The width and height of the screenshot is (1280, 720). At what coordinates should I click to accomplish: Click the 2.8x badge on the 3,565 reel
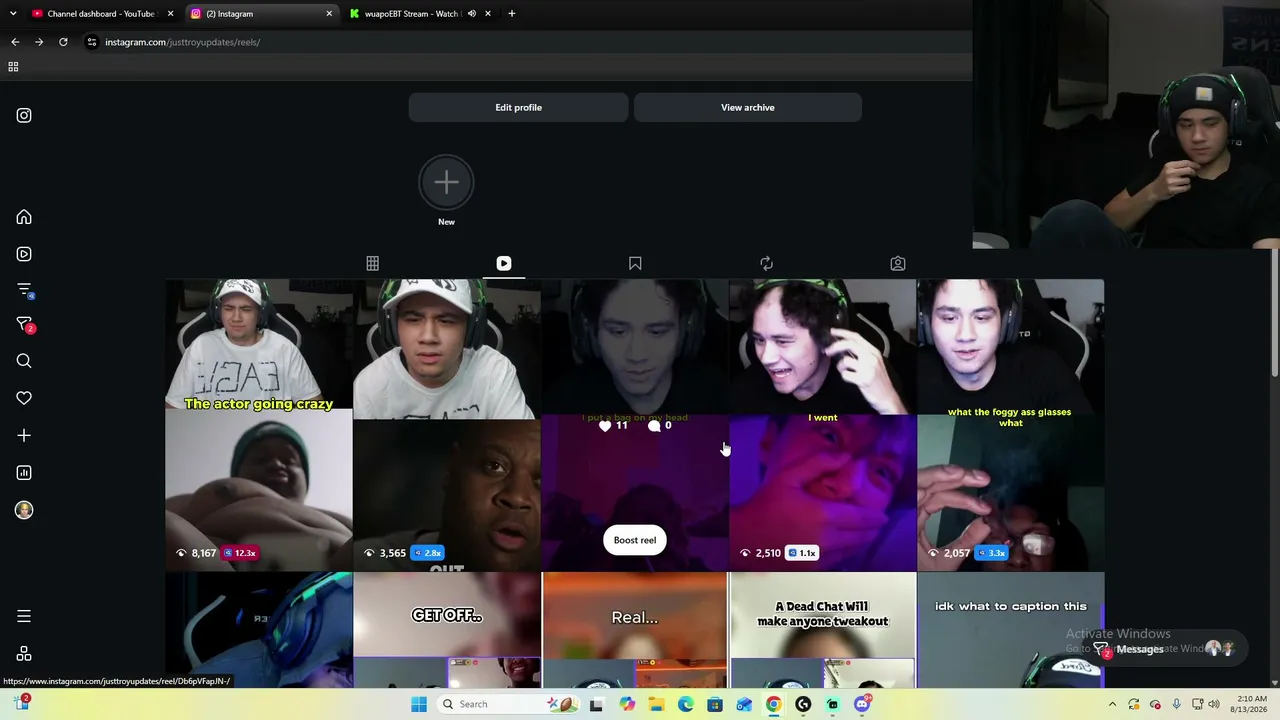tap(426, 553)
